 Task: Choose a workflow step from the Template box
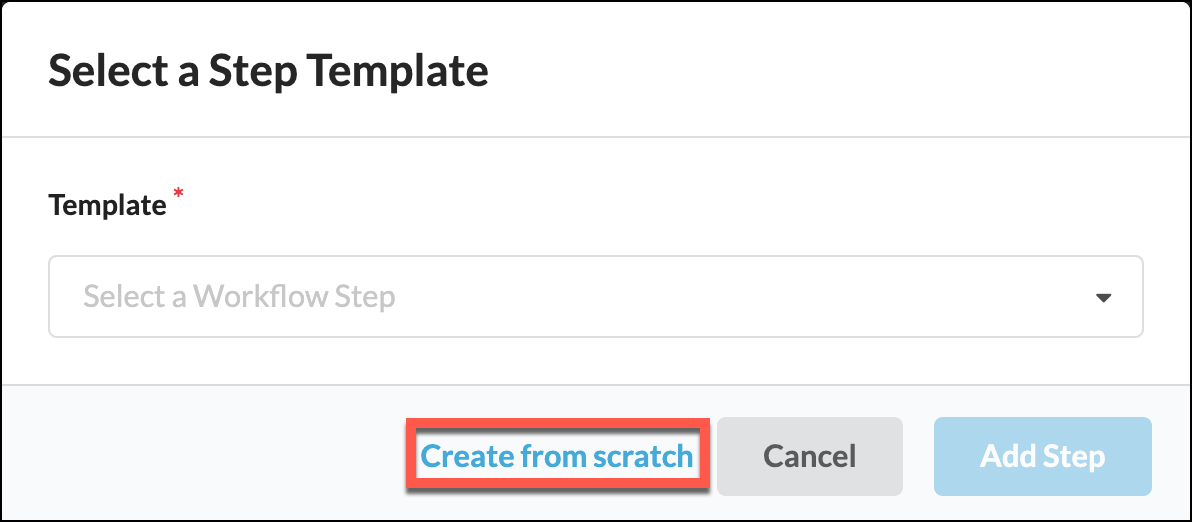pyautogui.click(x=595, y=297)
